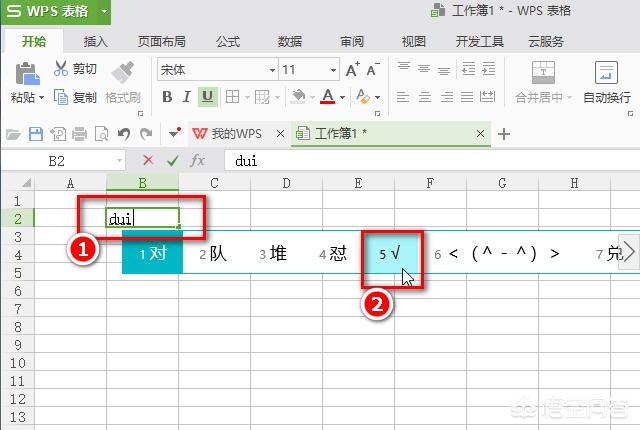Toggle bold formatting
640x430 pixels.
click(x=167, y=97)
